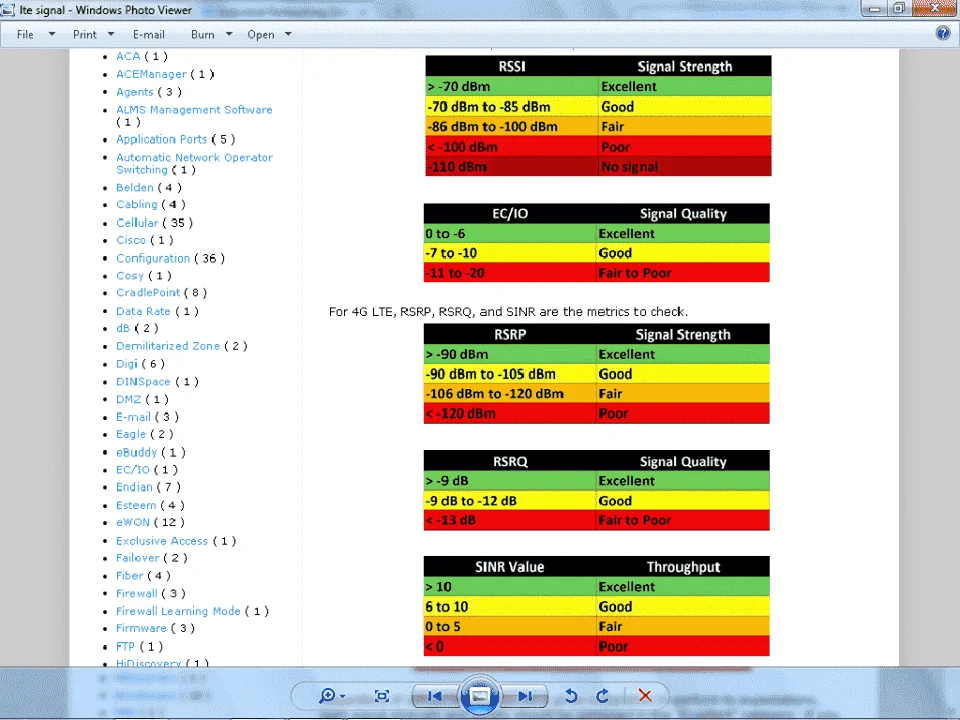Click the DINSpace link
960x720 pixels.
point(143,381)
